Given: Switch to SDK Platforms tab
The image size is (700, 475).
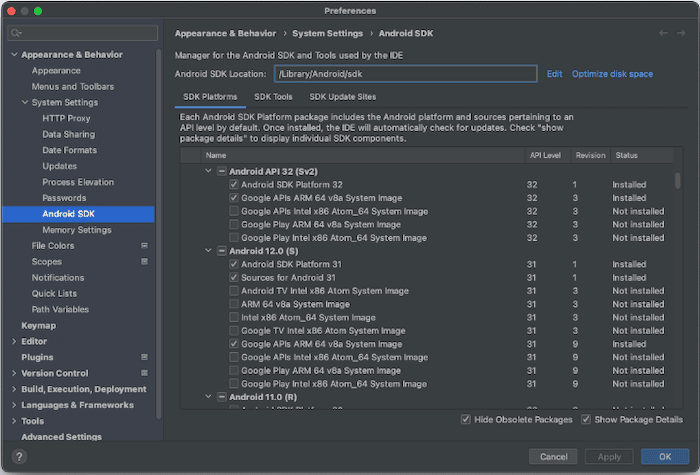Looking at the screenshot, I should point(210,97).
